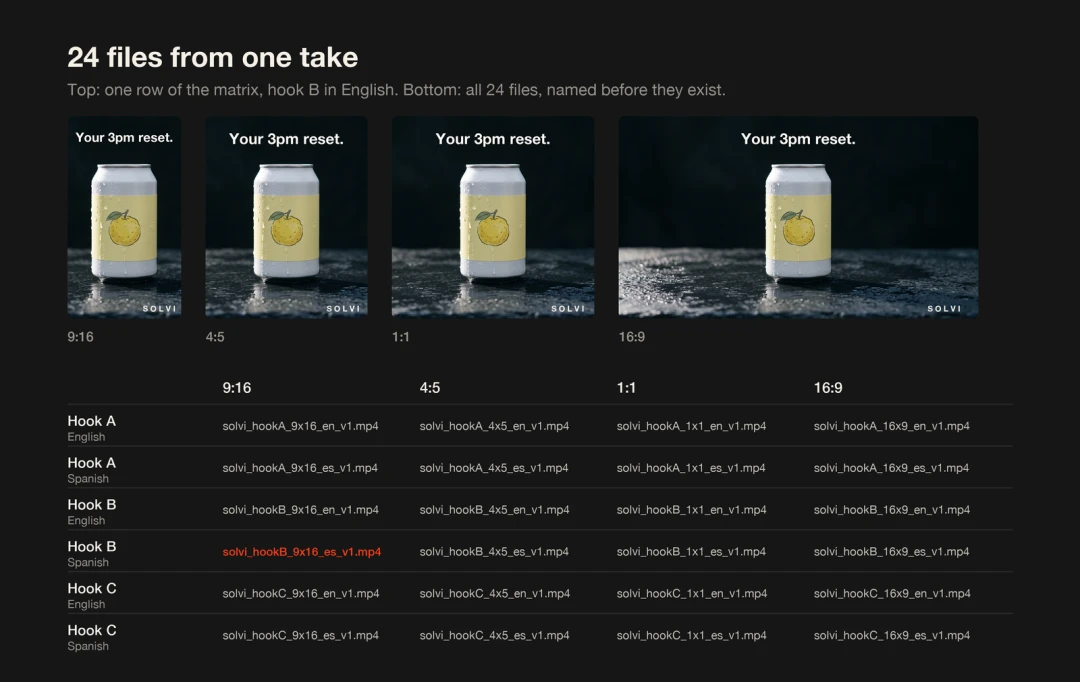The width and height of the screenshot is (1080, 682).
Task: Select file solvi_hookC_4x5_en_v1.mp4
Action: [495, 594]
